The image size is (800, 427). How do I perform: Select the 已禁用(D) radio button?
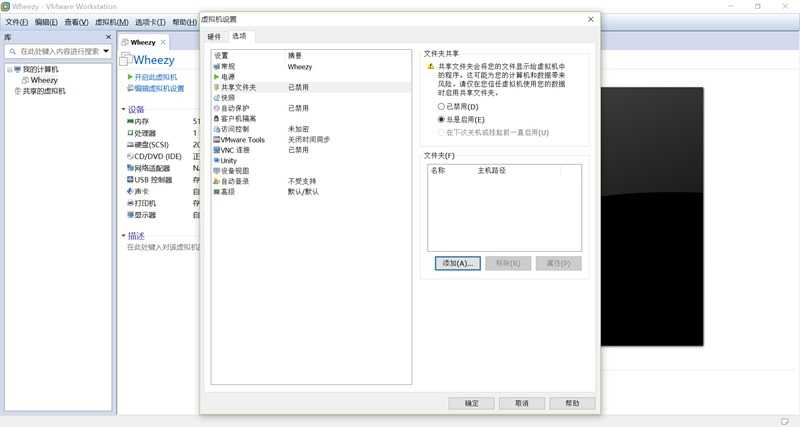(441, 107)
